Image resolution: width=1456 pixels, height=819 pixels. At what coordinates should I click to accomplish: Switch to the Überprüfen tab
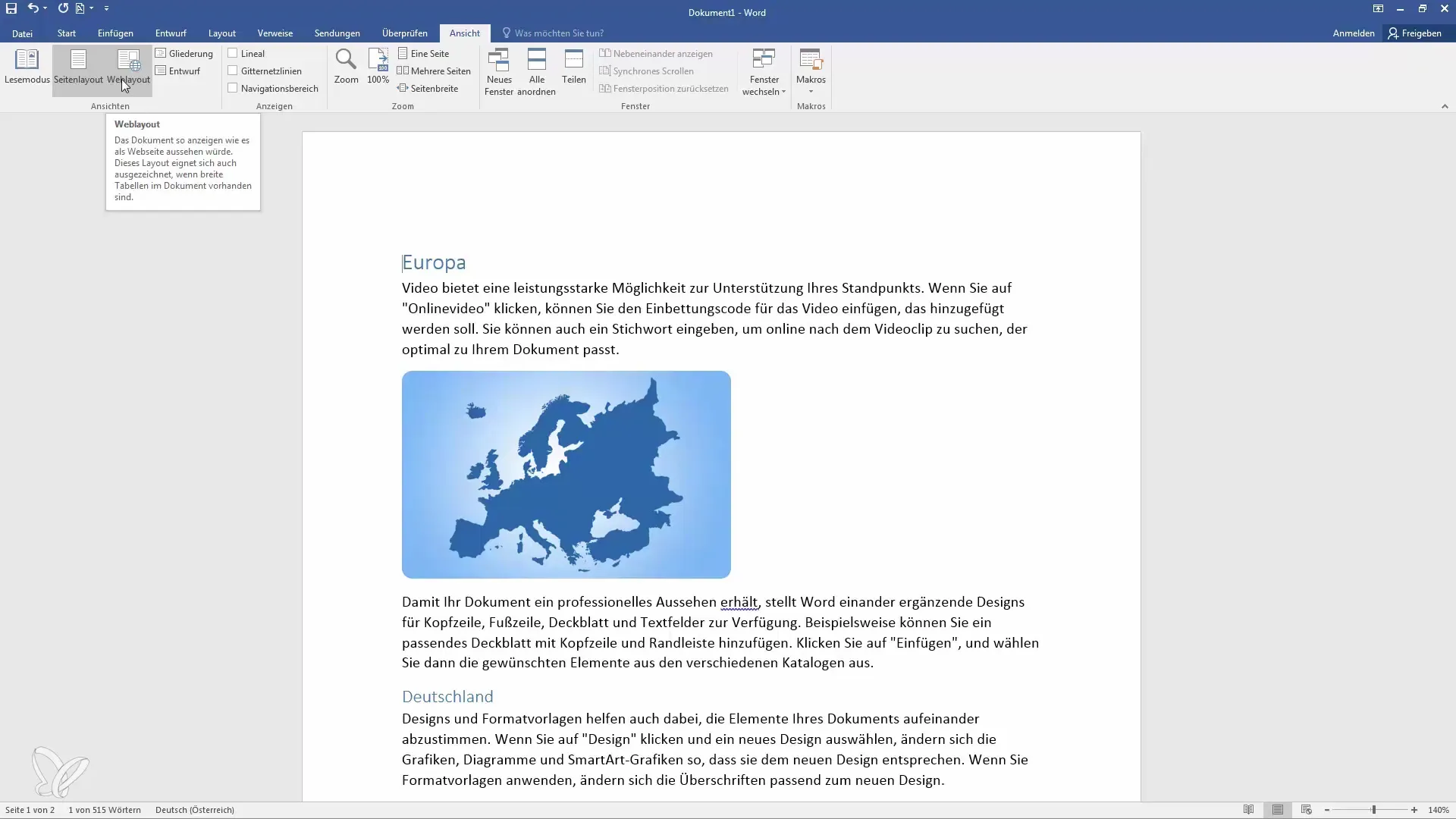(x=405, y=33)
